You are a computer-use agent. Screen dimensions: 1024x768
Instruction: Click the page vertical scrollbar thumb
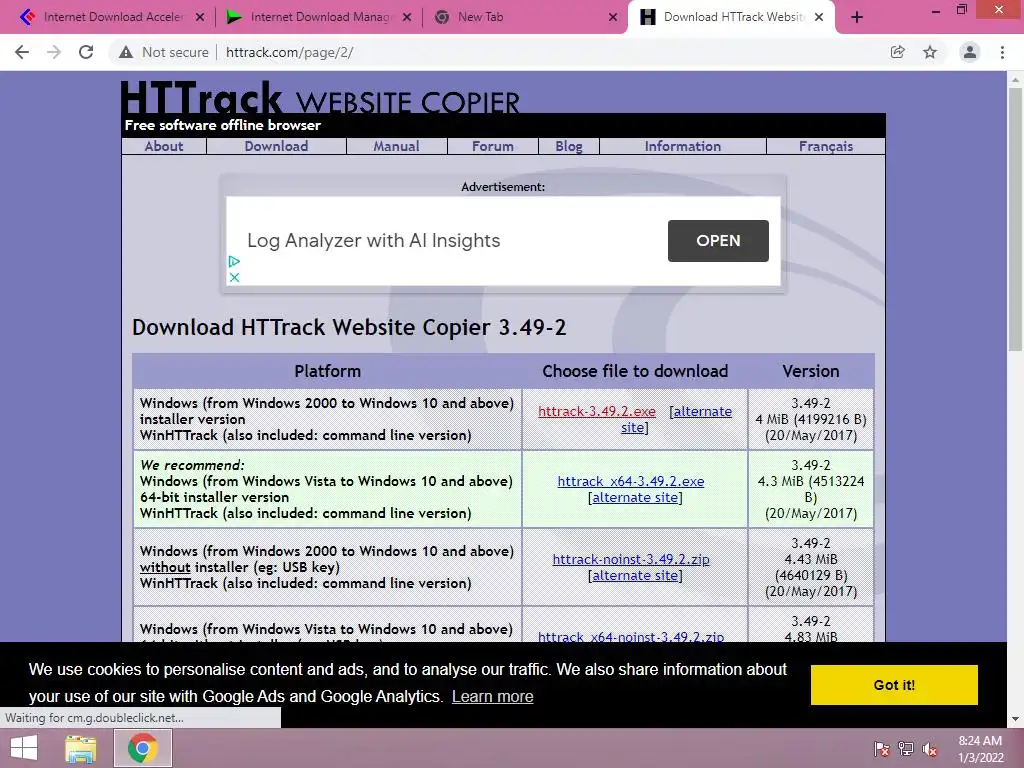tap(1015, 220)
